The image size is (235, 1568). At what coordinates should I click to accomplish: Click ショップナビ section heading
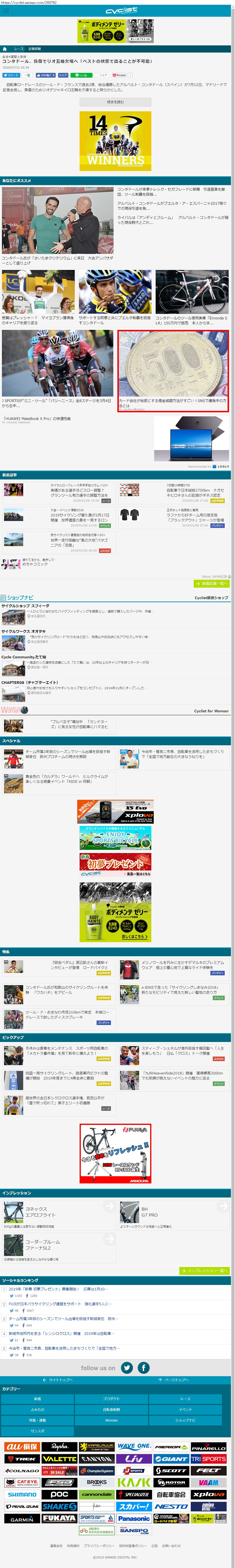pyautogui.click(x=17, y=598)
